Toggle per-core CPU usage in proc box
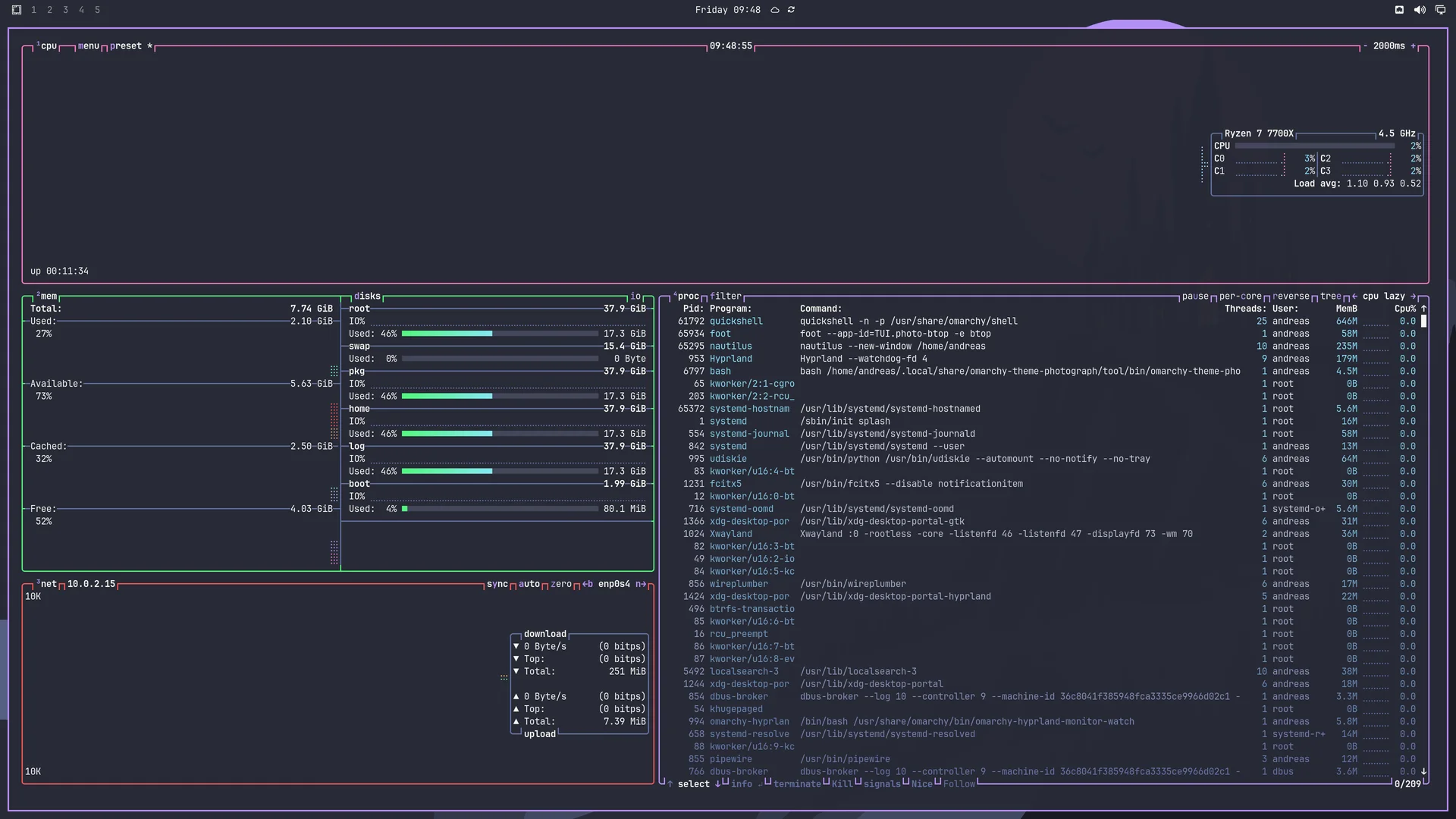The height and width of the screenshot is (819, 1456). click(x=1241, y=297)
